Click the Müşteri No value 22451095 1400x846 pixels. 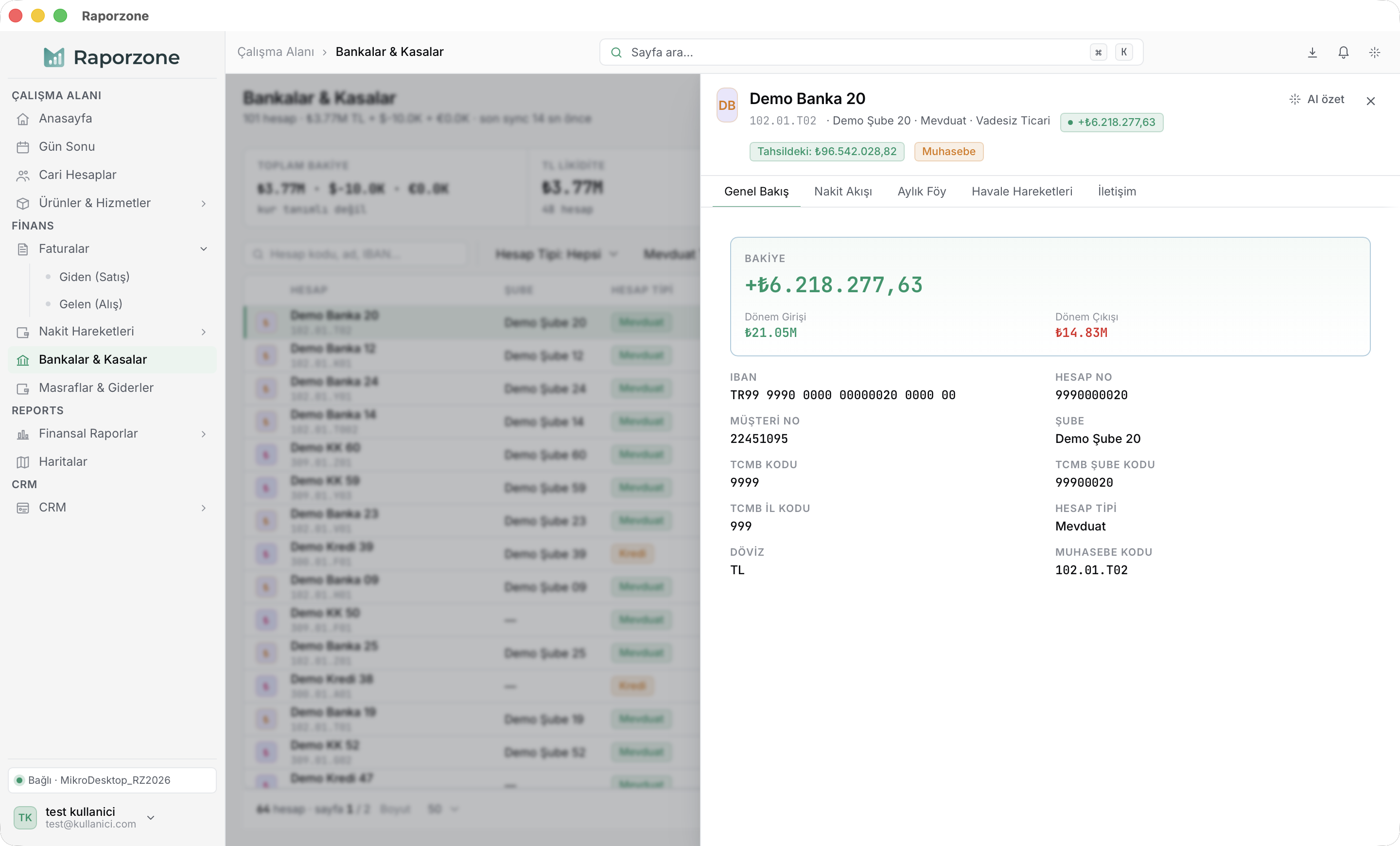(758, 439)
